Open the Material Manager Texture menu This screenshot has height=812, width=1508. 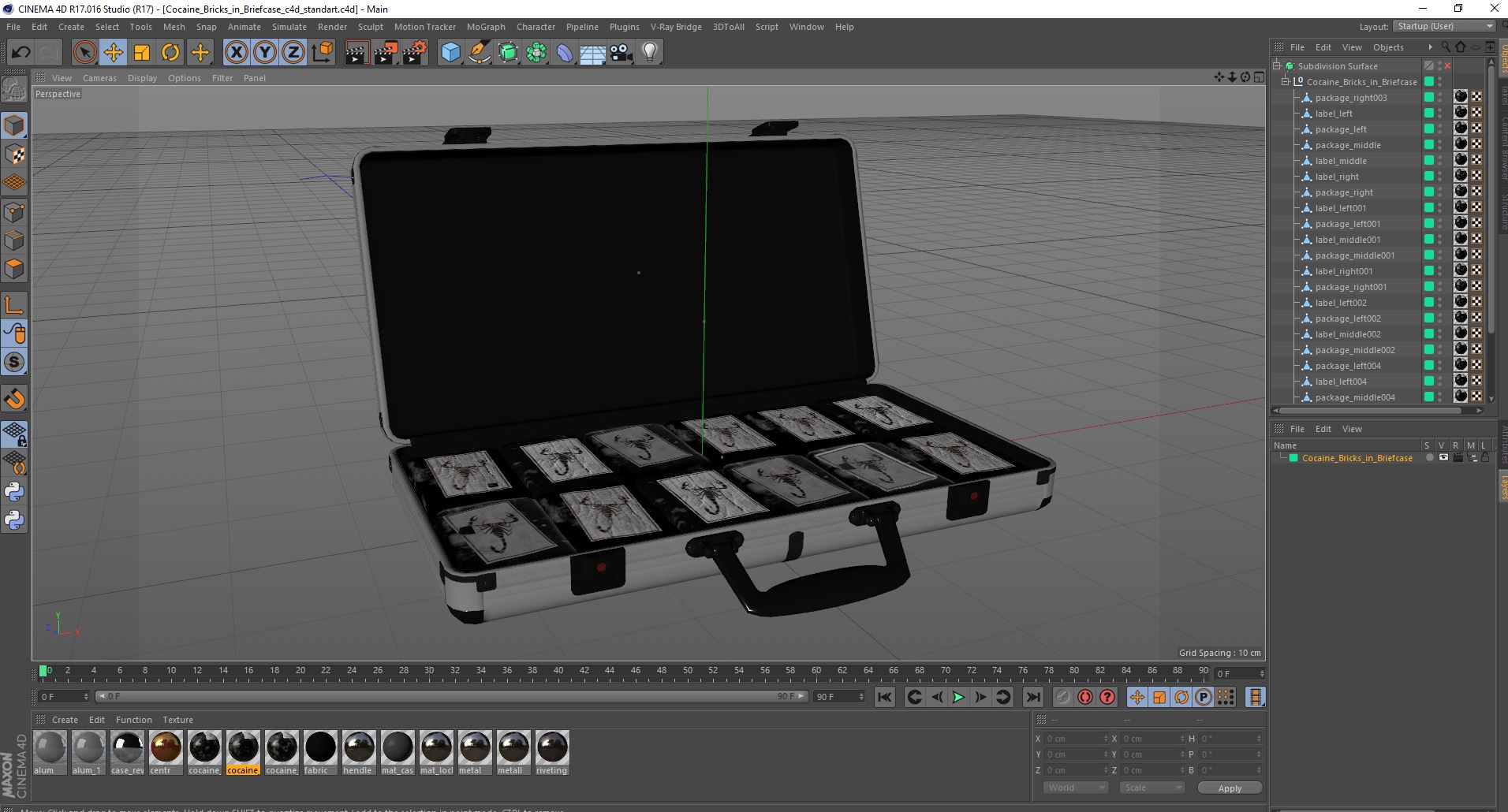[x=177, y=720]
